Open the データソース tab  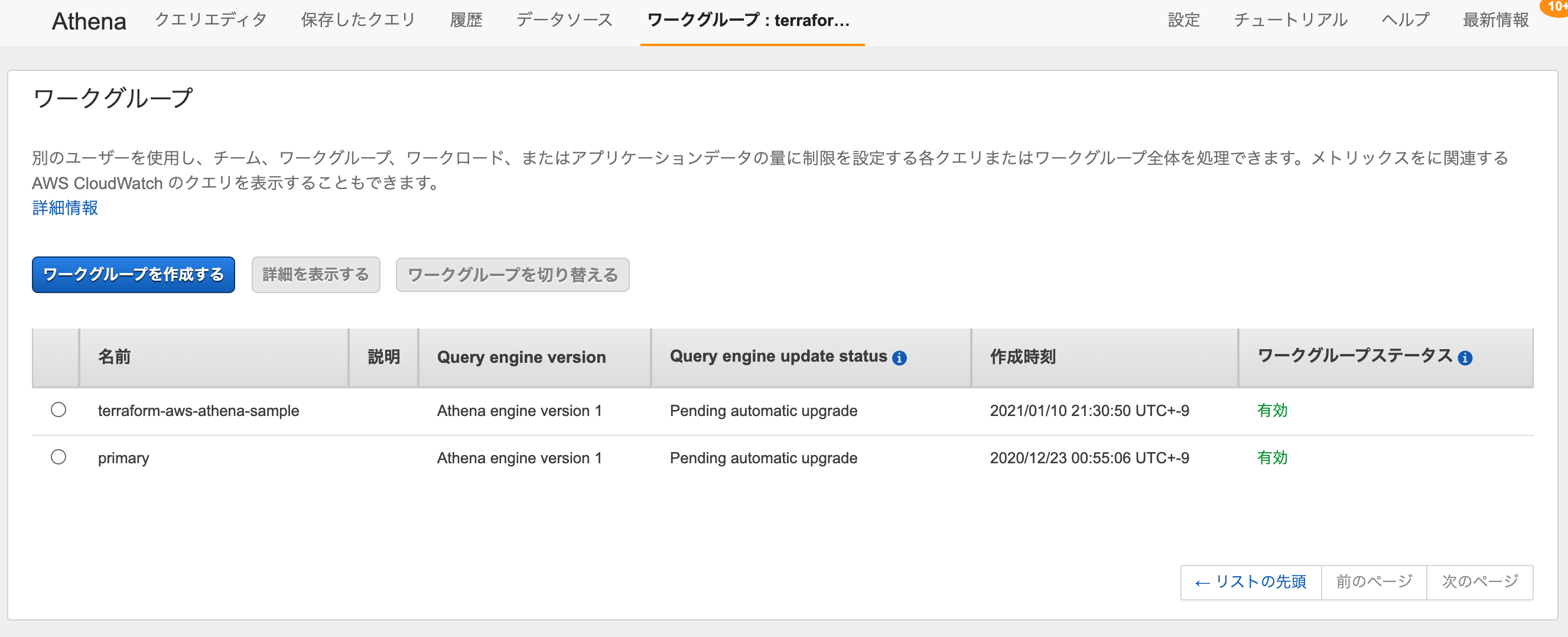click(x=565, y=19)
